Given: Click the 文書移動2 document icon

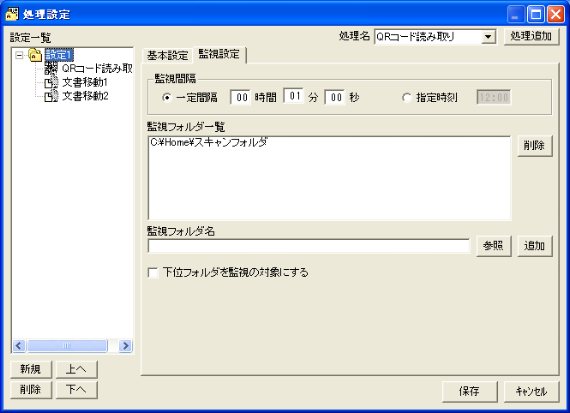Looking at the screenshot, I should pyautogui.click(x=51, y=96).
